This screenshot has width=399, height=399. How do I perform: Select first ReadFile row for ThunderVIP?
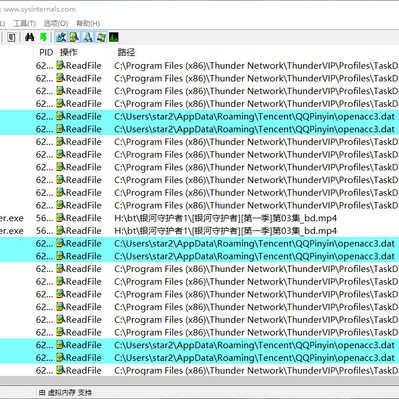click(199, 66)
